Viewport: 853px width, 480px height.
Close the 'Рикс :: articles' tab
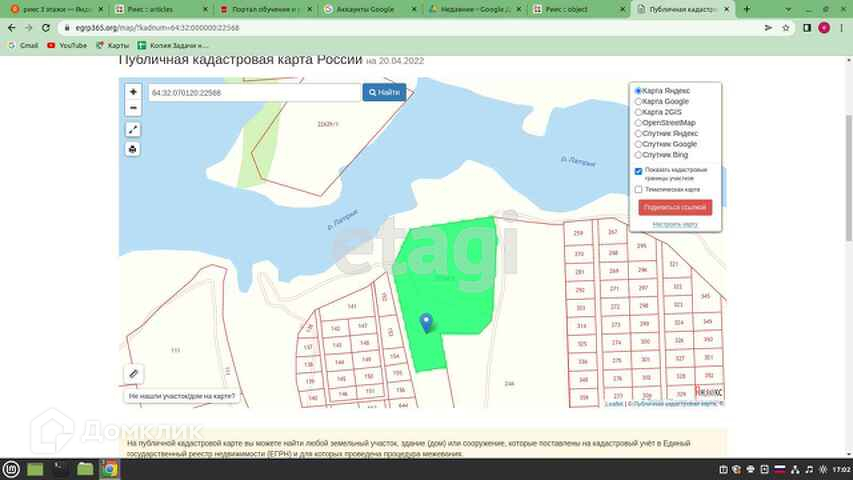tap(205, 9)
